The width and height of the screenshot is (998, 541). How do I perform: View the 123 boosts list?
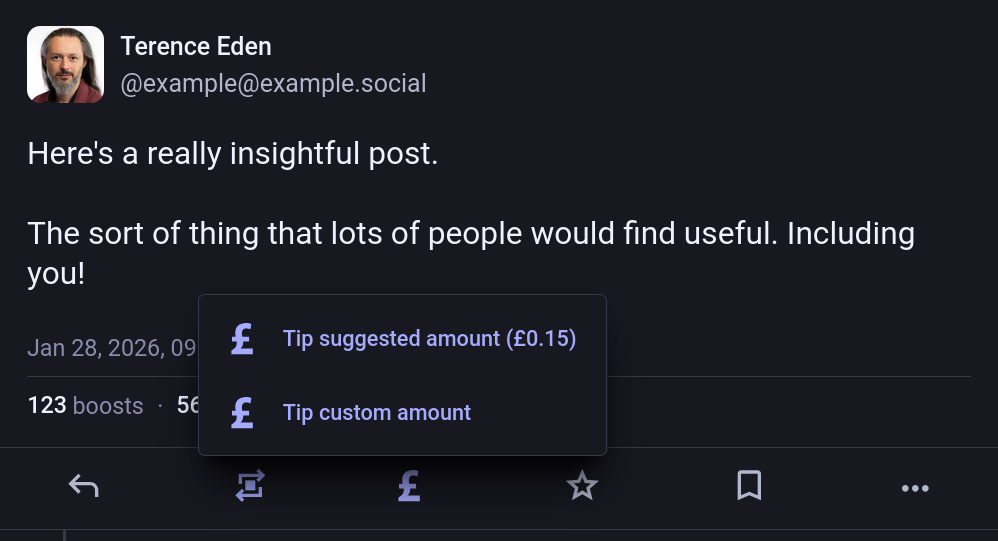point(85,406)
